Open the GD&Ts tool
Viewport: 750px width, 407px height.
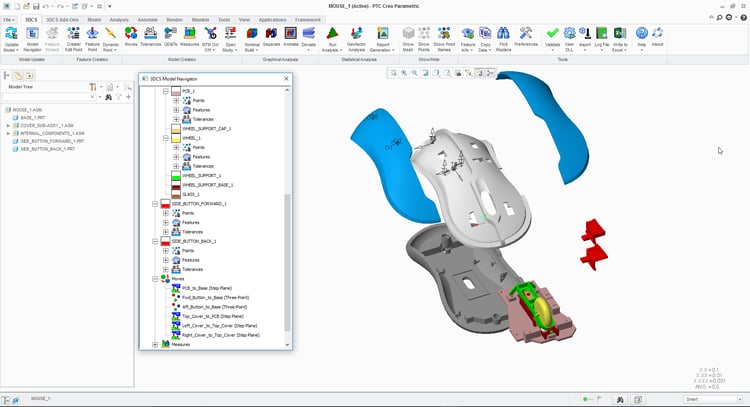point(170,37)
